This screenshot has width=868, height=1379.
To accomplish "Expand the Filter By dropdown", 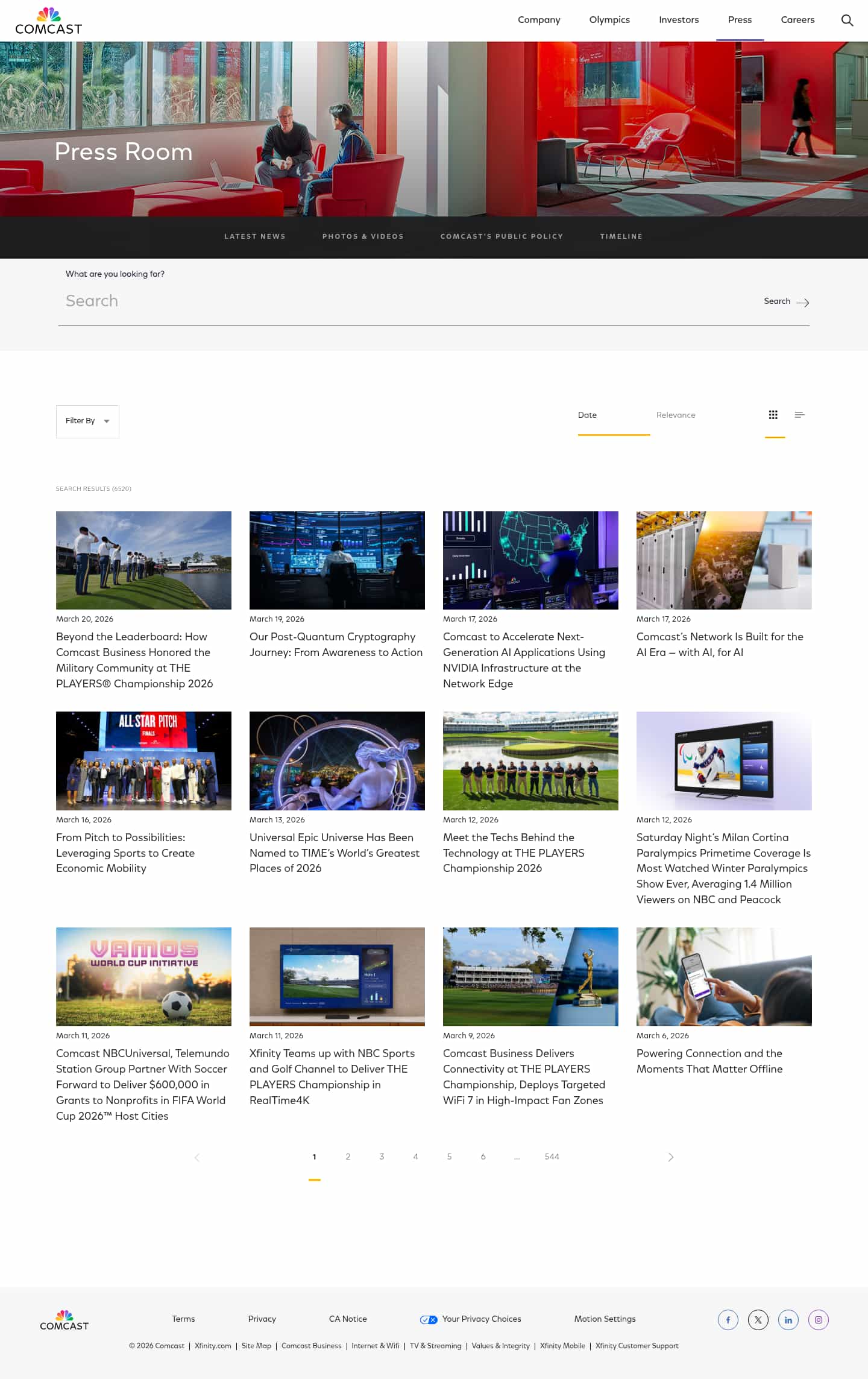I will (87, 421).
